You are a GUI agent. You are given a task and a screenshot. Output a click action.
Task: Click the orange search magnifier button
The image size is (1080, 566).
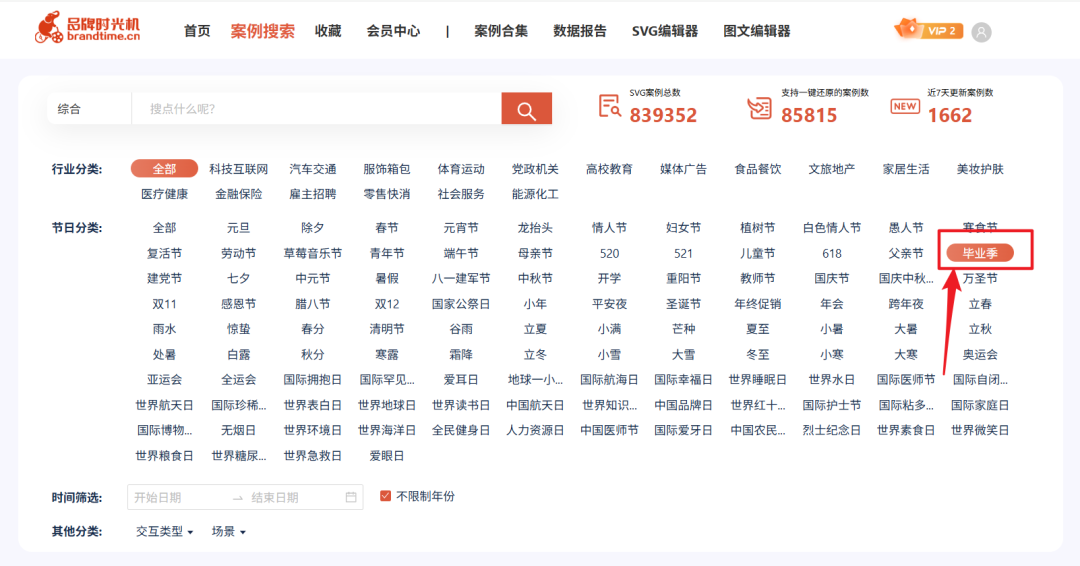coord(526,109)
